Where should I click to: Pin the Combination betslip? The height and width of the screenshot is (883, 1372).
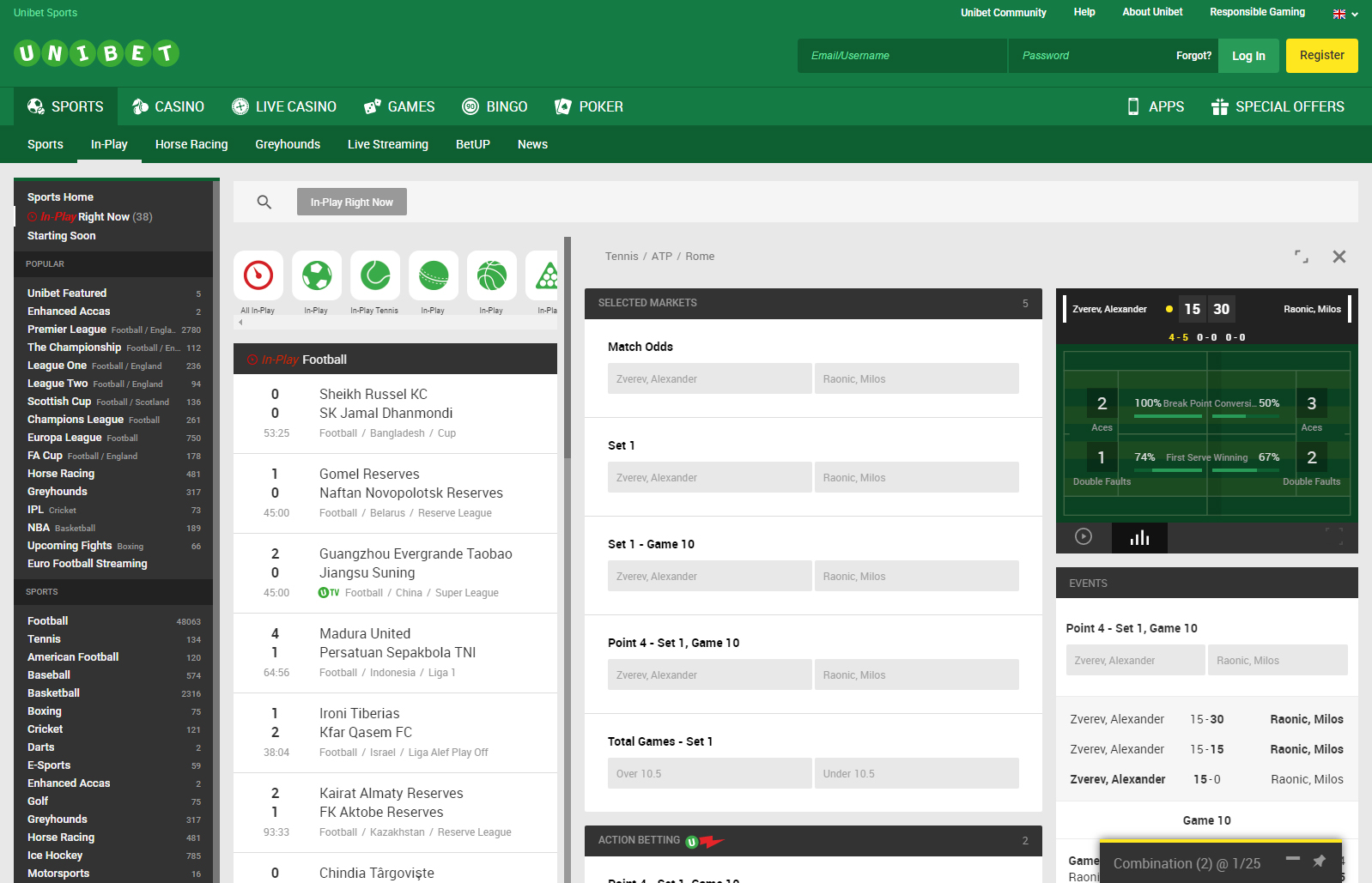[1320, 861]
